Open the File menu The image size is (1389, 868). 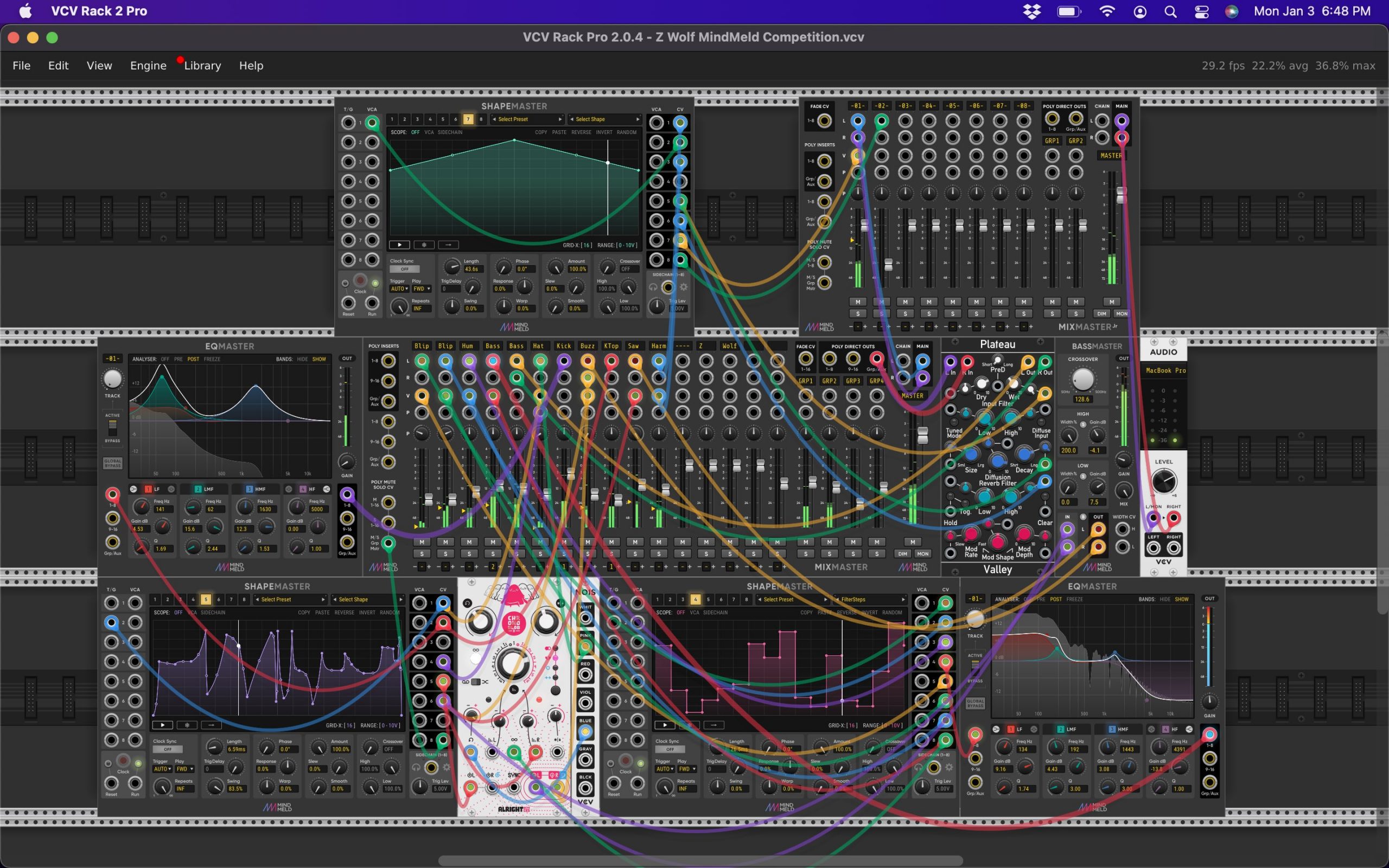tap(21, 66)
